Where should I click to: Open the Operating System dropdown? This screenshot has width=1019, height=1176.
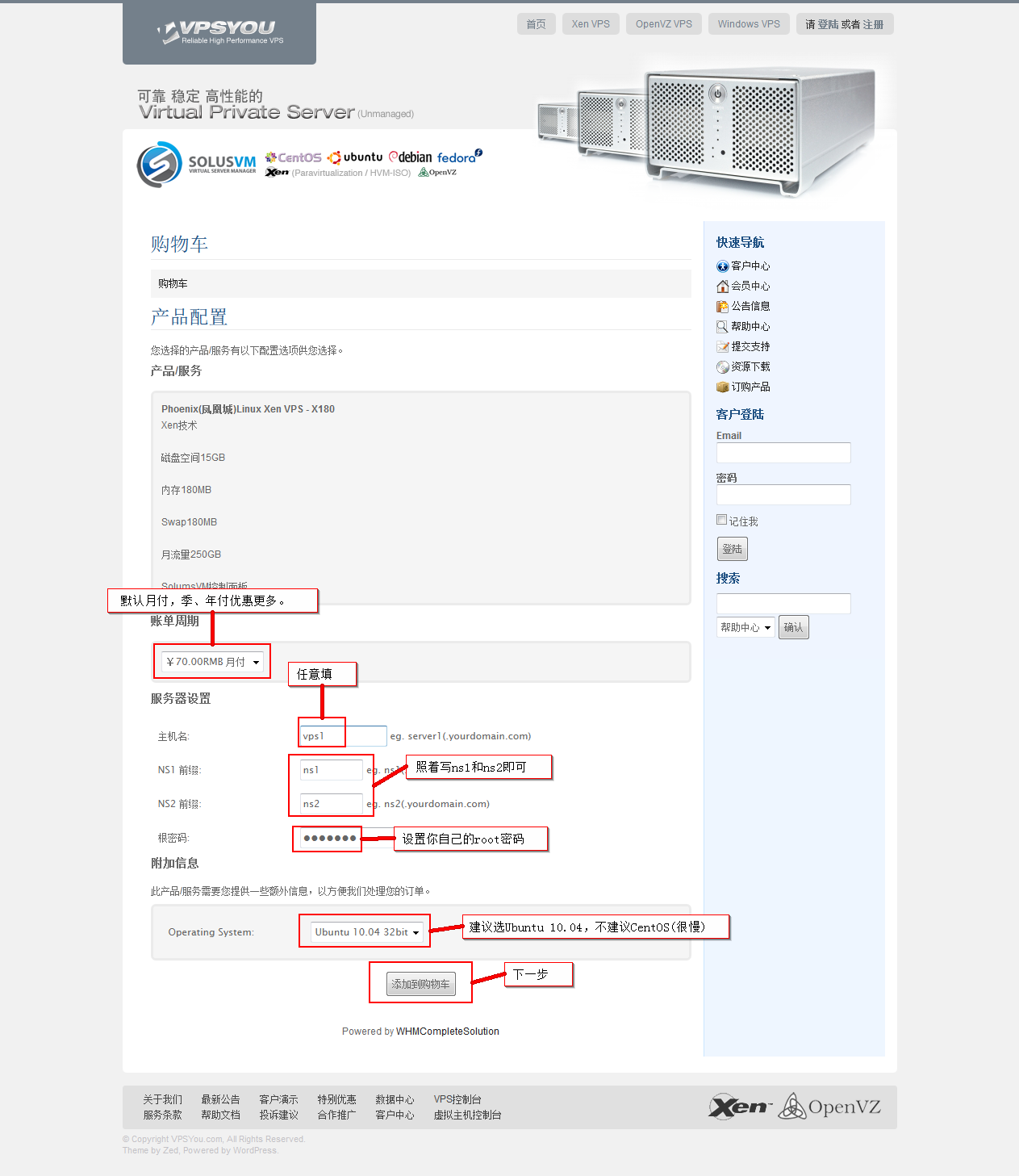coord(367,932)
